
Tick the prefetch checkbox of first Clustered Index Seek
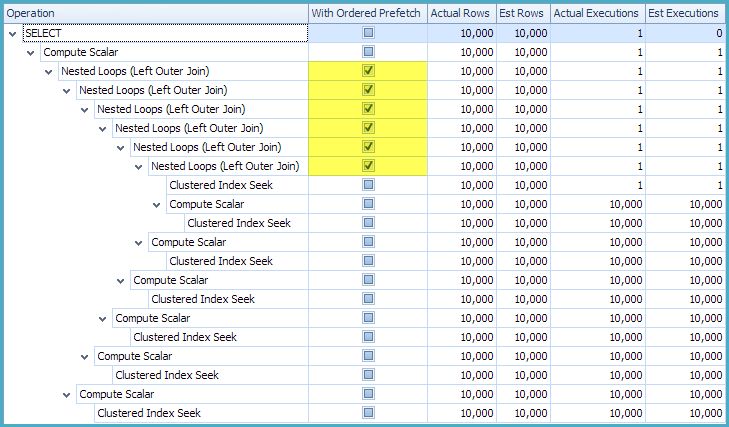point(368,185)
